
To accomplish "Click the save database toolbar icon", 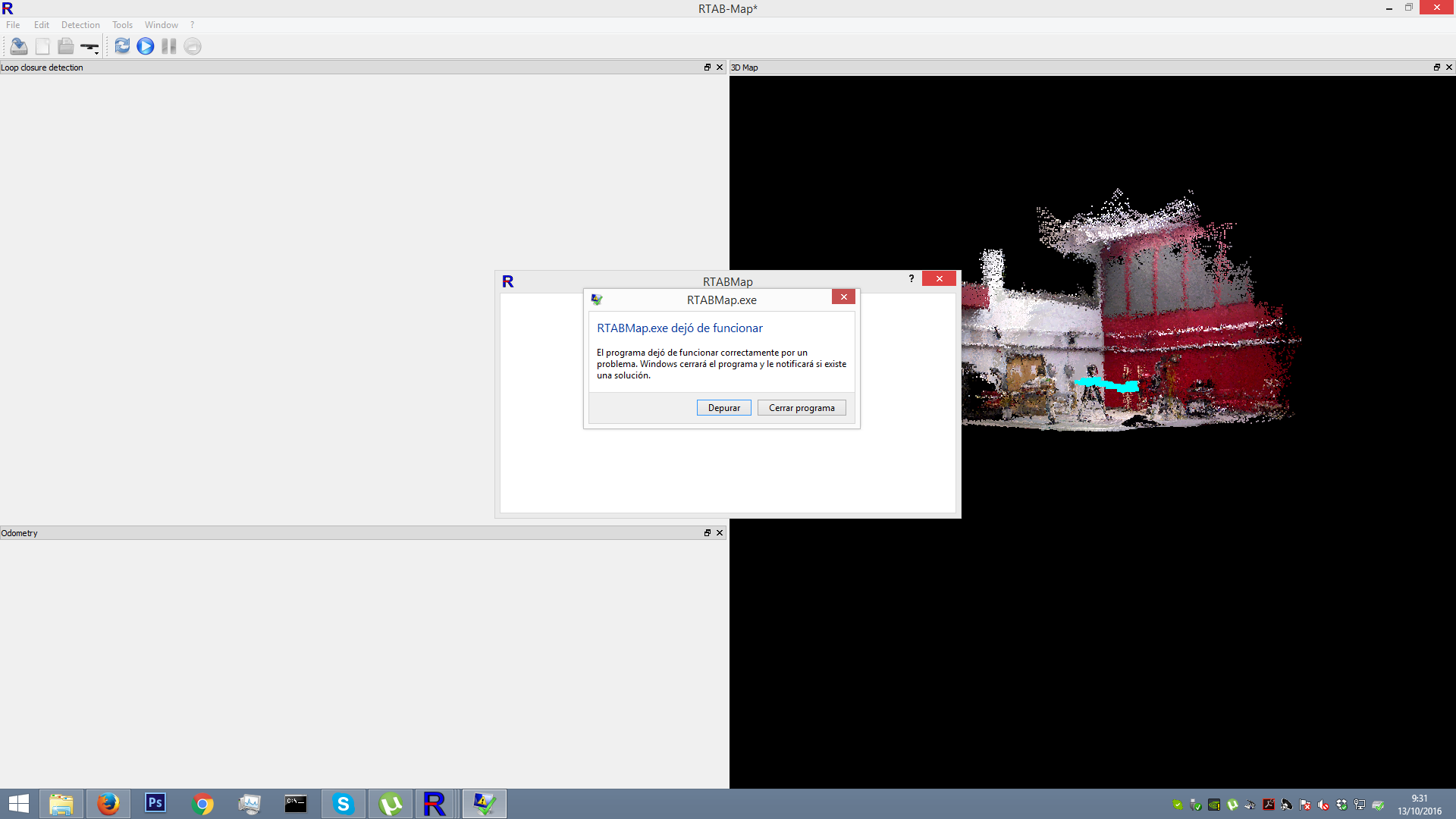I will pos(19,46).
